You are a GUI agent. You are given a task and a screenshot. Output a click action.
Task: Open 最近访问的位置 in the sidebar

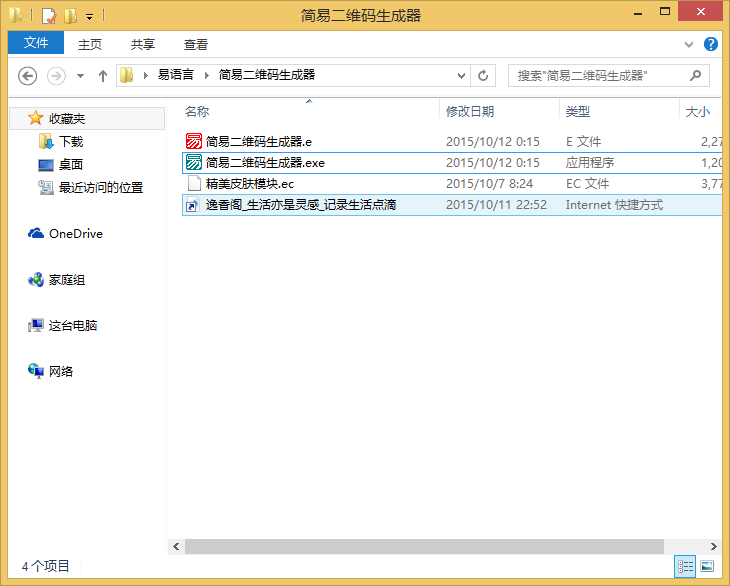pos(101,187)
